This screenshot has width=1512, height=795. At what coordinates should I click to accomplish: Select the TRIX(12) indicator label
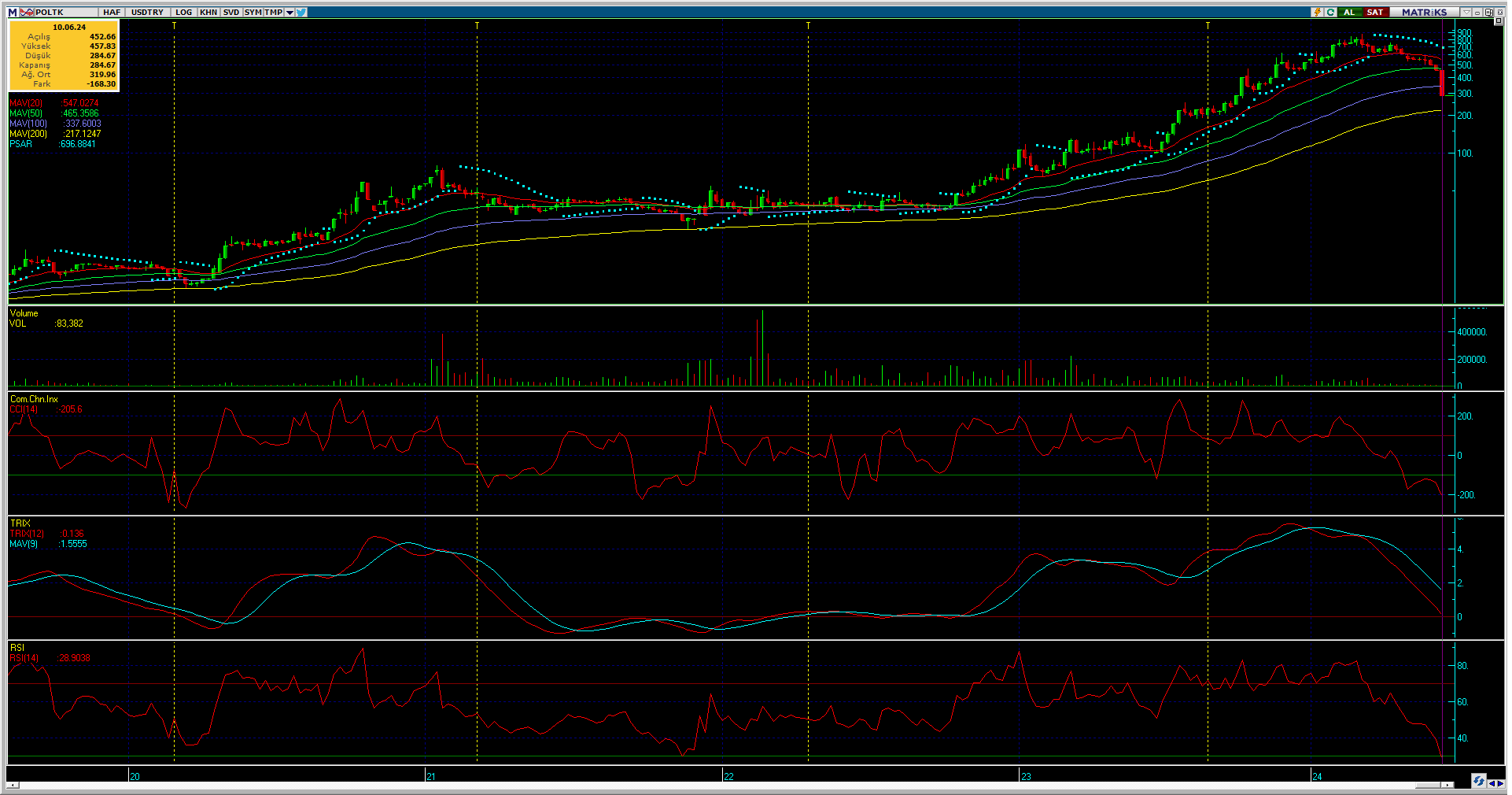[27, 534]
